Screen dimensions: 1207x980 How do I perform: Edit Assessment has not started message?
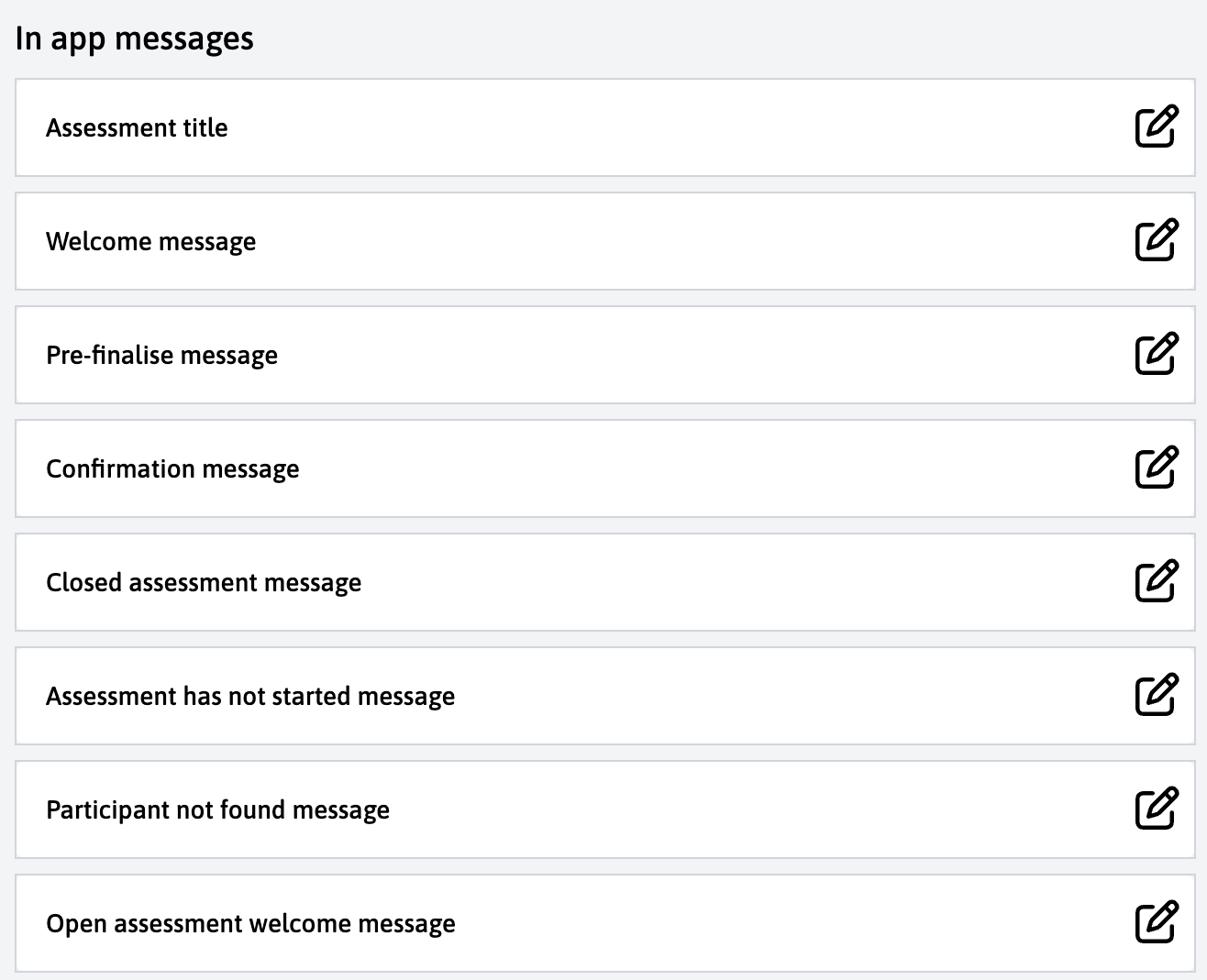1156,696
